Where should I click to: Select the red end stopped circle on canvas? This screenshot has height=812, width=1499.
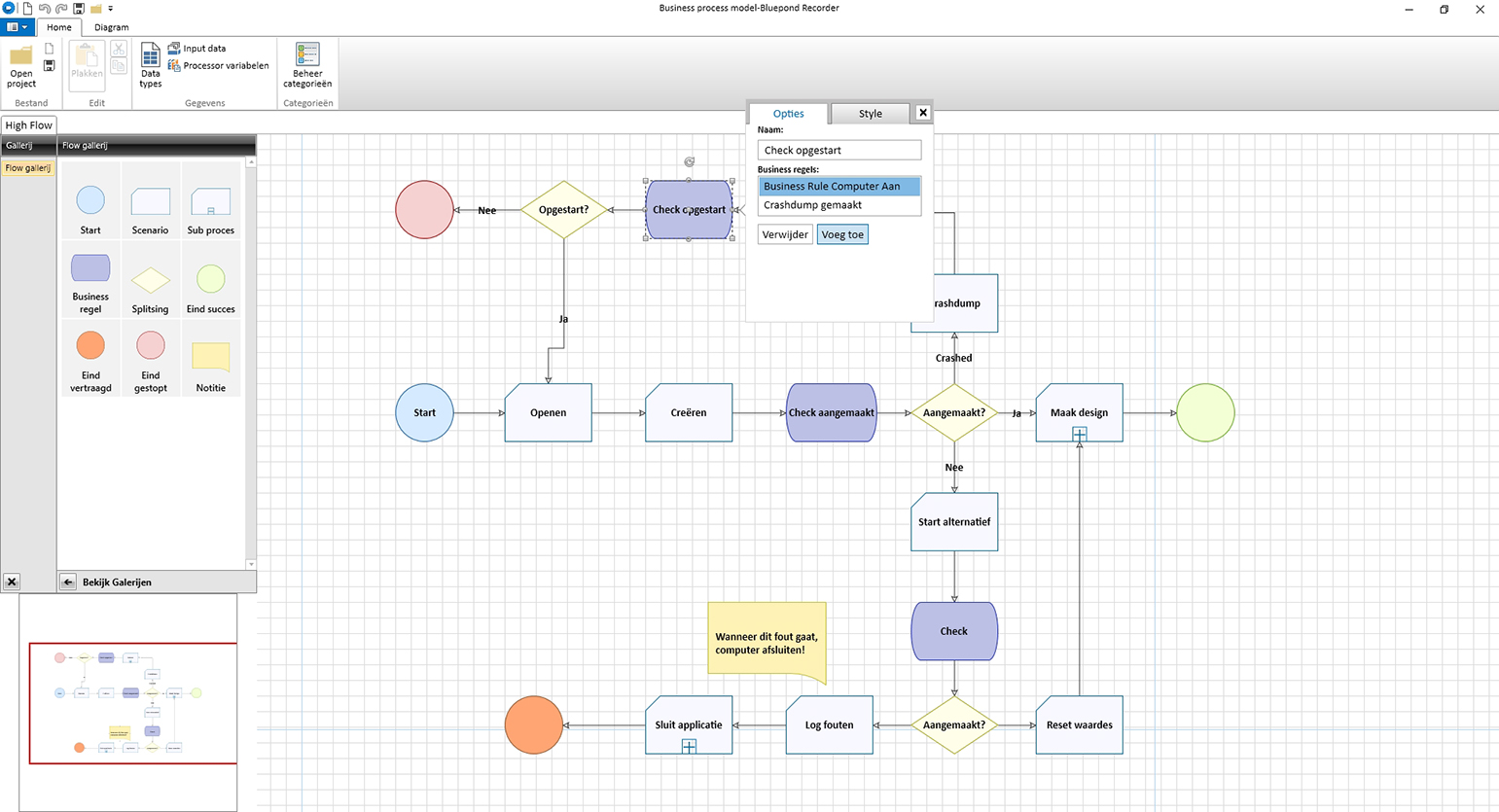(425, 209)
